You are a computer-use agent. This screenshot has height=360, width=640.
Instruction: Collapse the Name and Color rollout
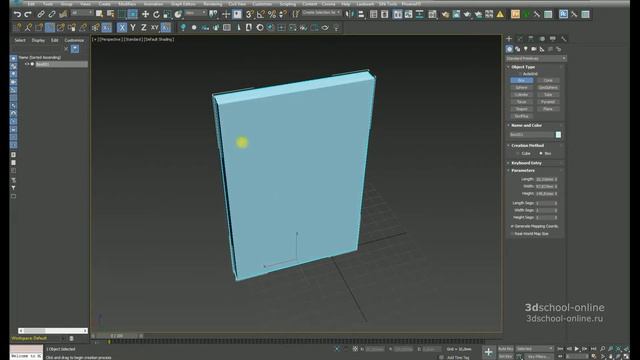(x=527, y=125)
